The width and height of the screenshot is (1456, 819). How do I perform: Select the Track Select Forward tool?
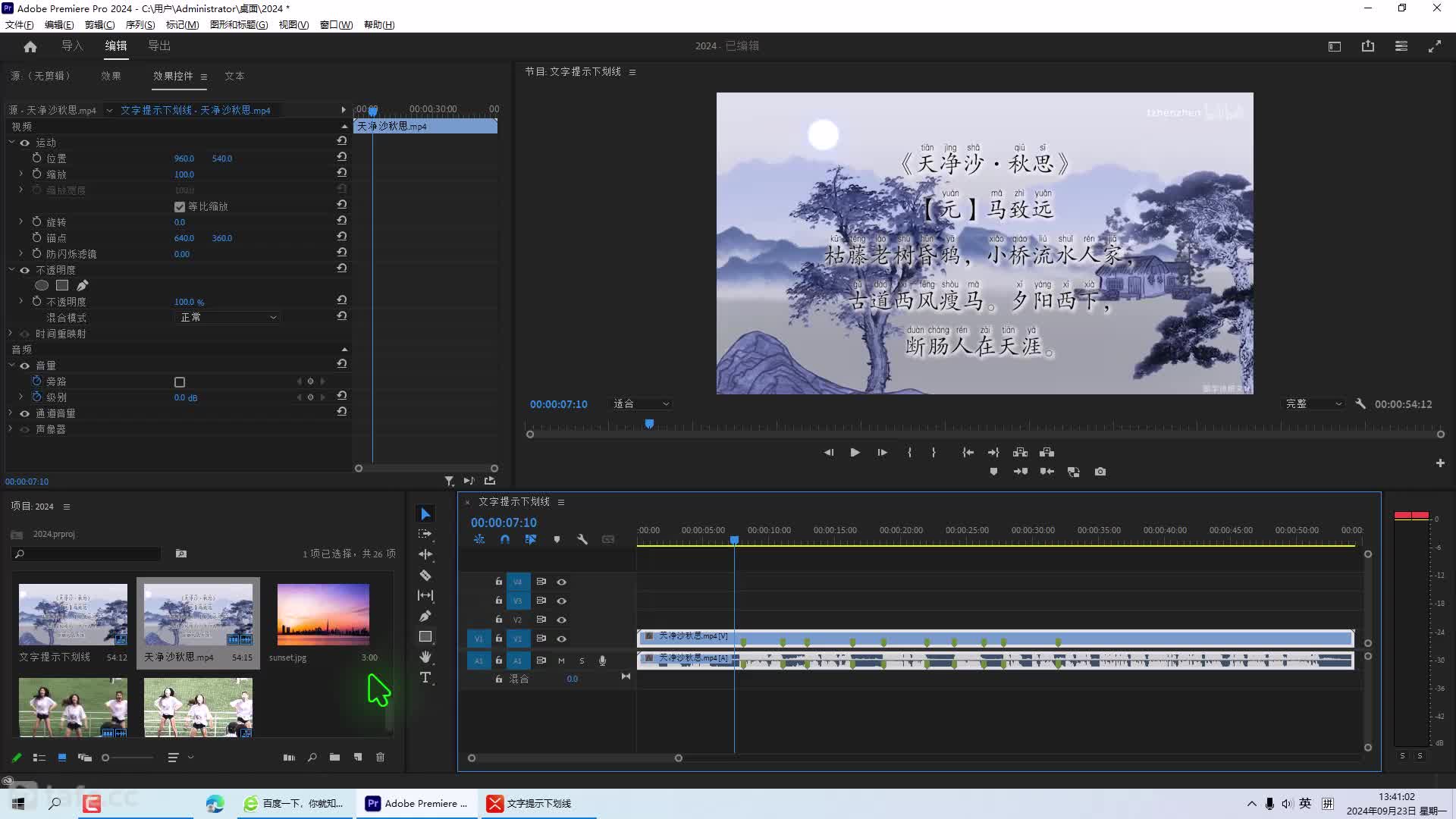[425, 534]
